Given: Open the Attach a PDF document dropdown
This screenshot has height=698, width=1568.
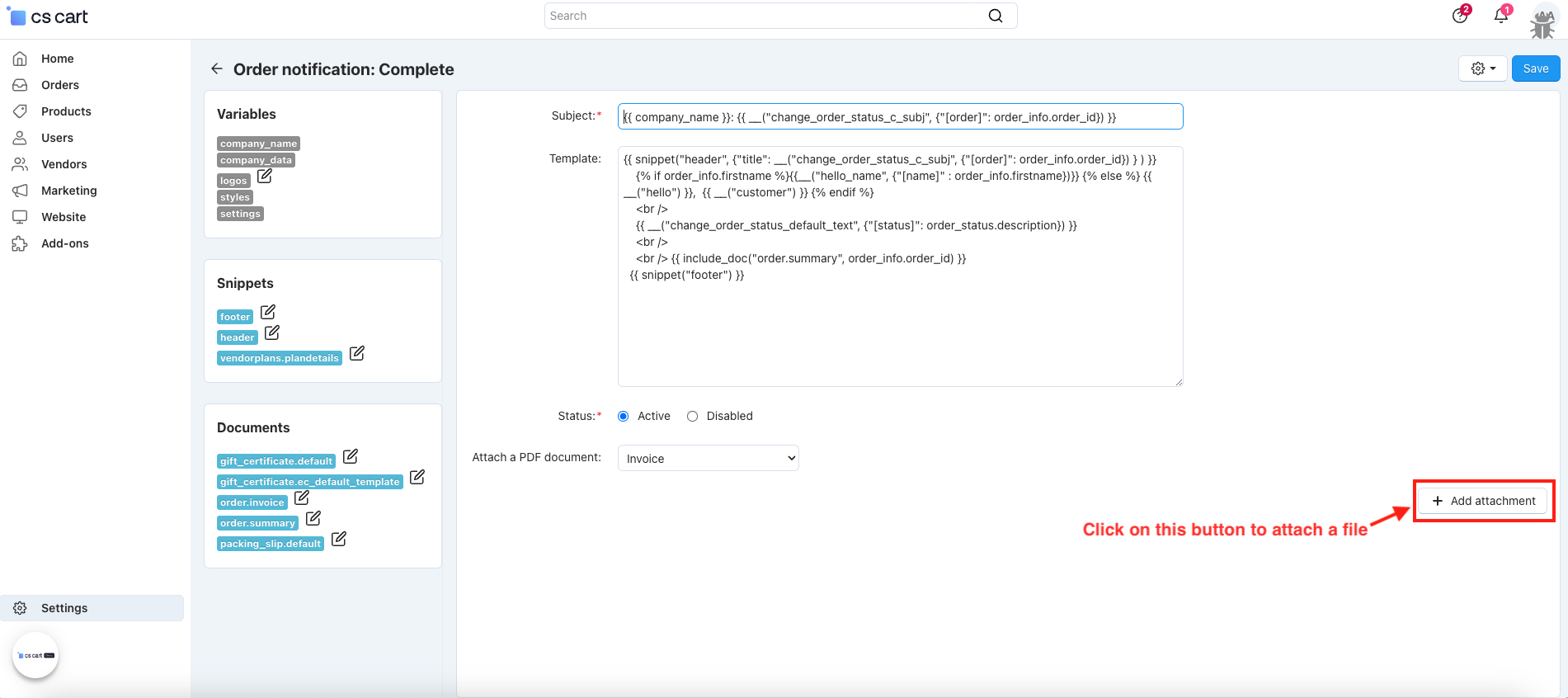Looking at the screenshot, I should (709, 459).
